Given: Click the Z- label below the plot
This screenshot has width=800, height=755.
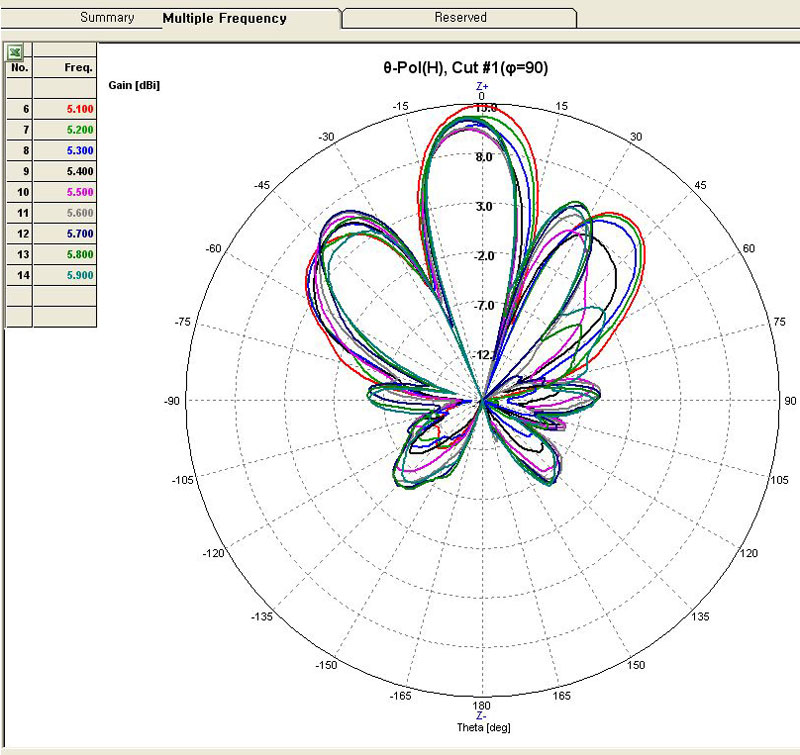Looking at the screenshot, I should point(482,716).
